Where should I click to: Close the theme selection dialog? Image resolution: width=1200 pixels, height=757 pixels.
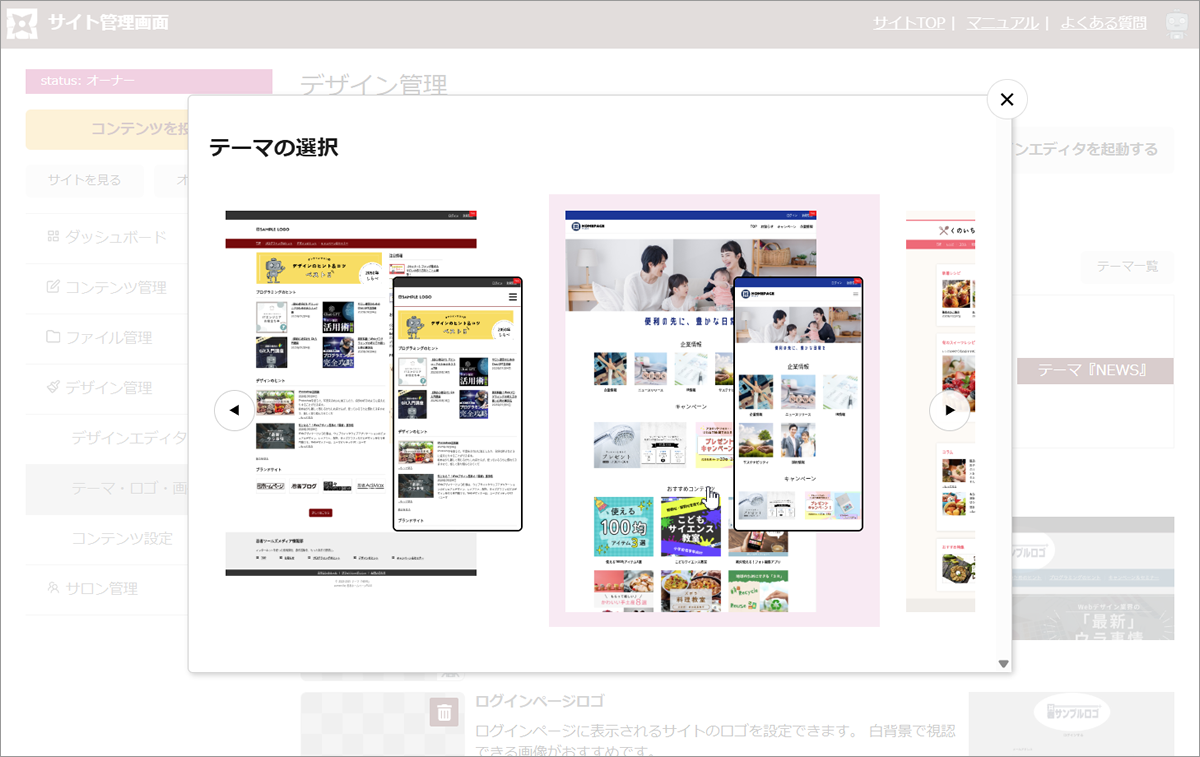[1007, 99]
